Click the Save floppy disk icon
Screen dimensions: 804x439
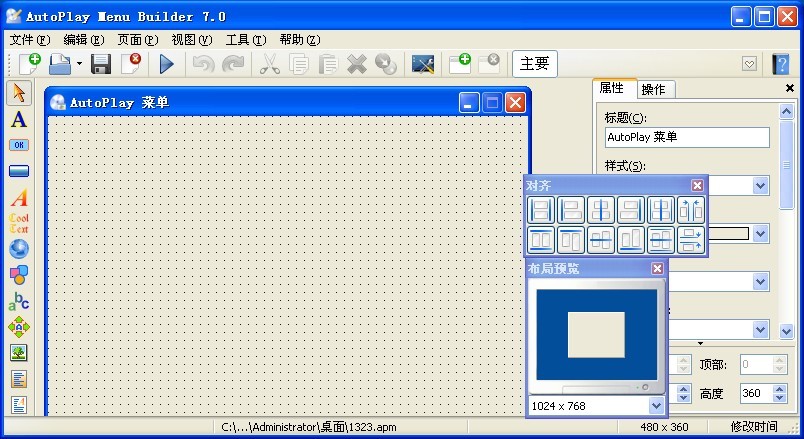[x=101, y=64]
